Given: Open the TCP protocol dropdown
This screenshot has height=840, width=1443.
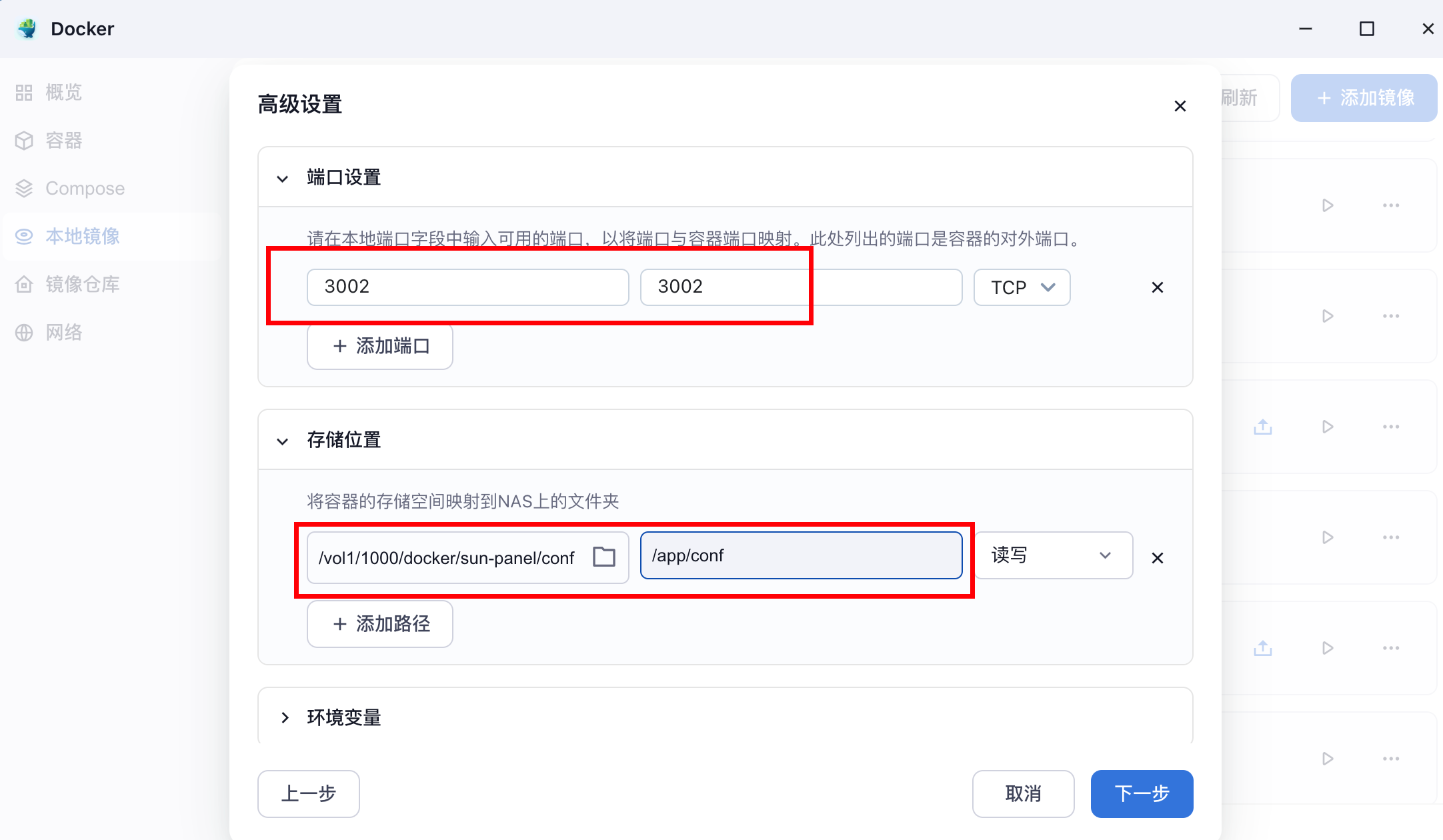Looking at the screenshot, I should click(1022, 287).
